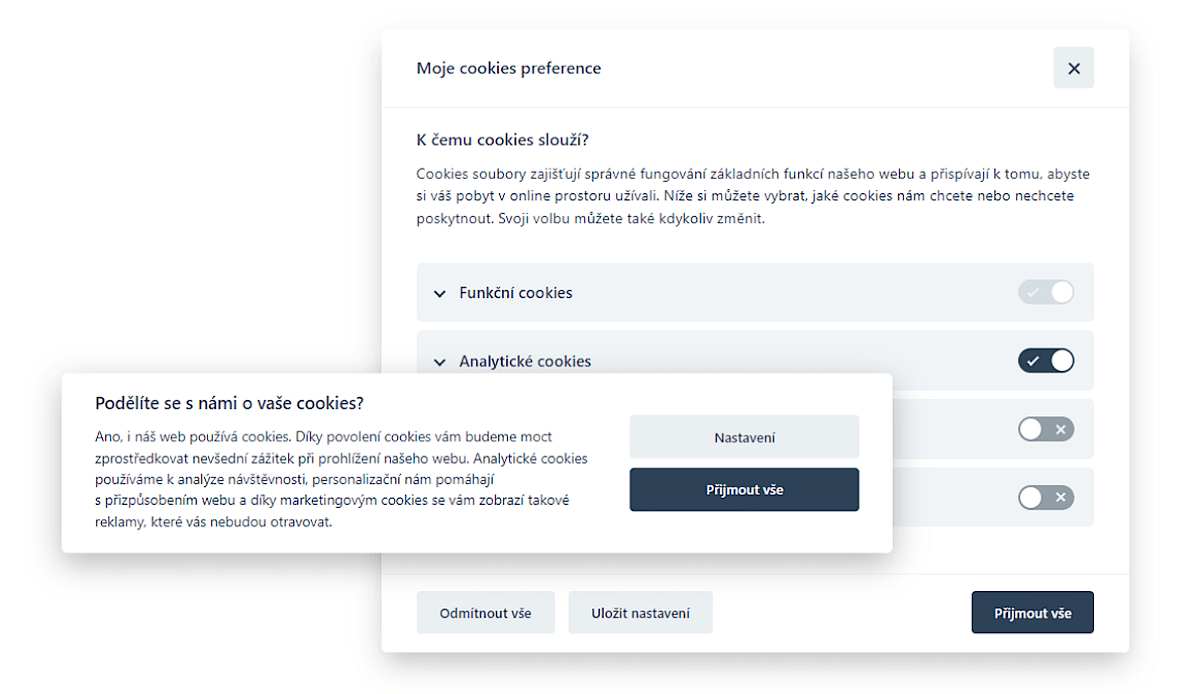Screen dimensions: 1200x694
Task: Click Přijmout vše in the dialog footer
Action: tap(1032, 613)
